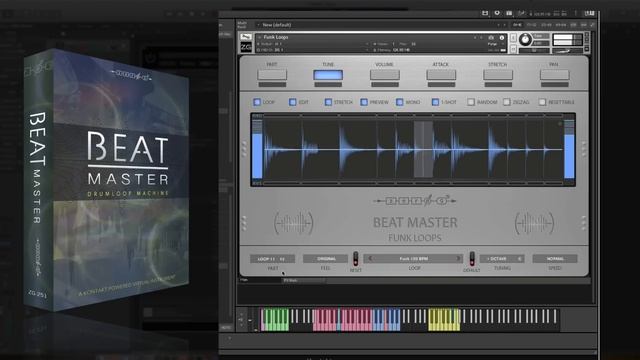Open Kontakt options gear icon
Screen dimensions: 640x360
(497, 13)
